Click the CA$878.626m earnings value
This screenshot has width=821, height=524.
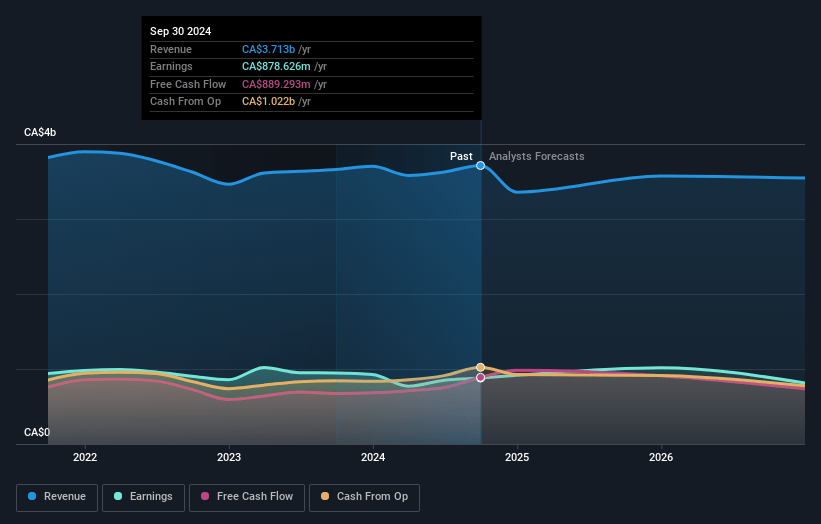276,66
